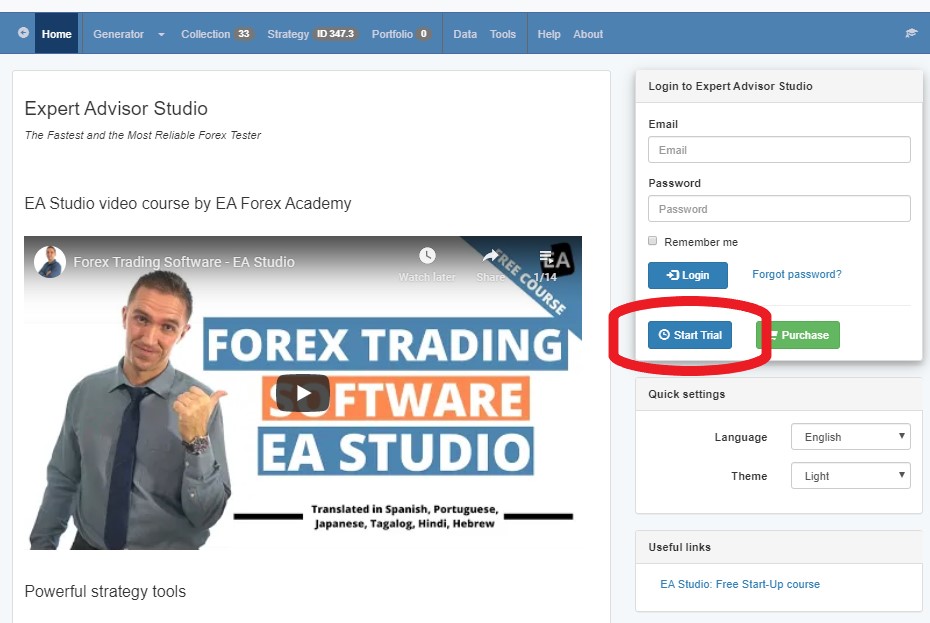930x623 pixels.
Task: Click the Forgot password? link
Action: pyautogui.click(x=797, y=274)
